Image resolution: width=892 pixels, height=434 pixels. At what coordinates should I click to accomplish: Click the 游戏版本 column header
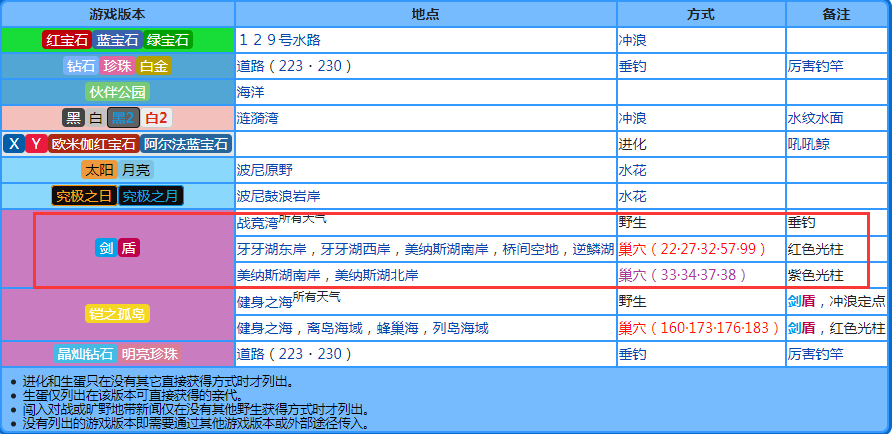coord(117,14)
